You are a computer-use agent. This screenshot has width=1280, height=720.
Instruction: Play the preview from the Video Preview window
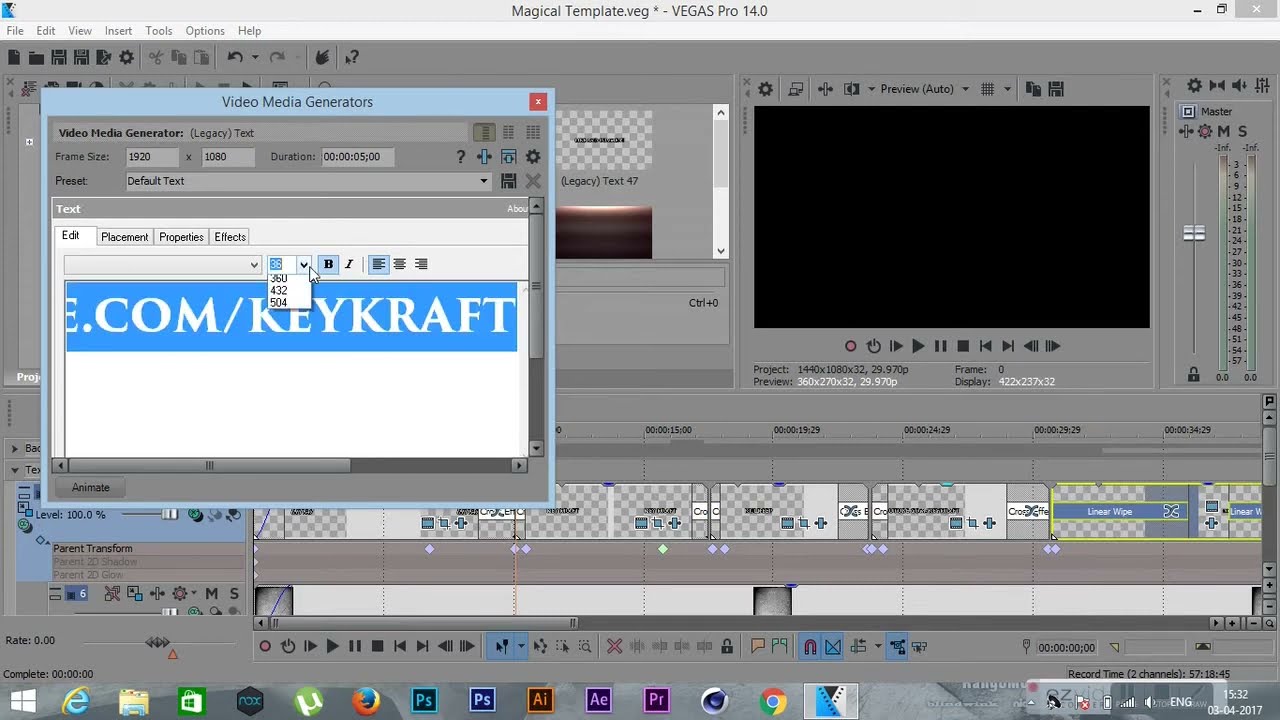(x=918, y=346)
